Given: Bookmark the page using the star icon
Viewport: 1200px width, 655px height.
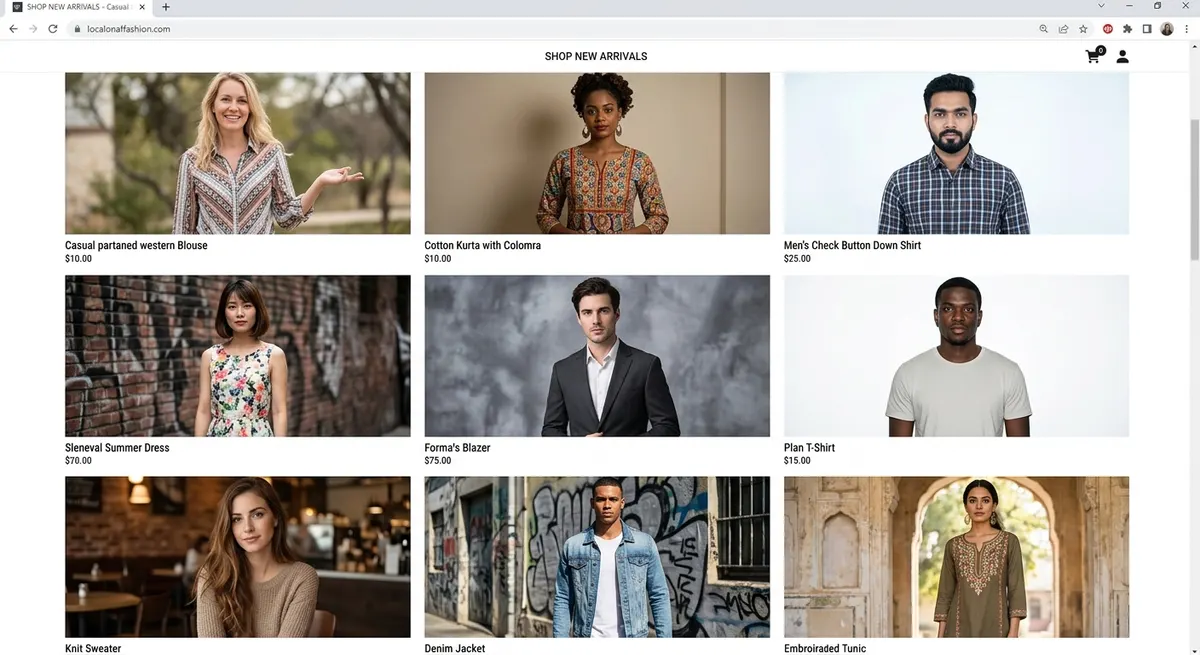Looking at the screenshot, I should click(x=1083, y=29).
